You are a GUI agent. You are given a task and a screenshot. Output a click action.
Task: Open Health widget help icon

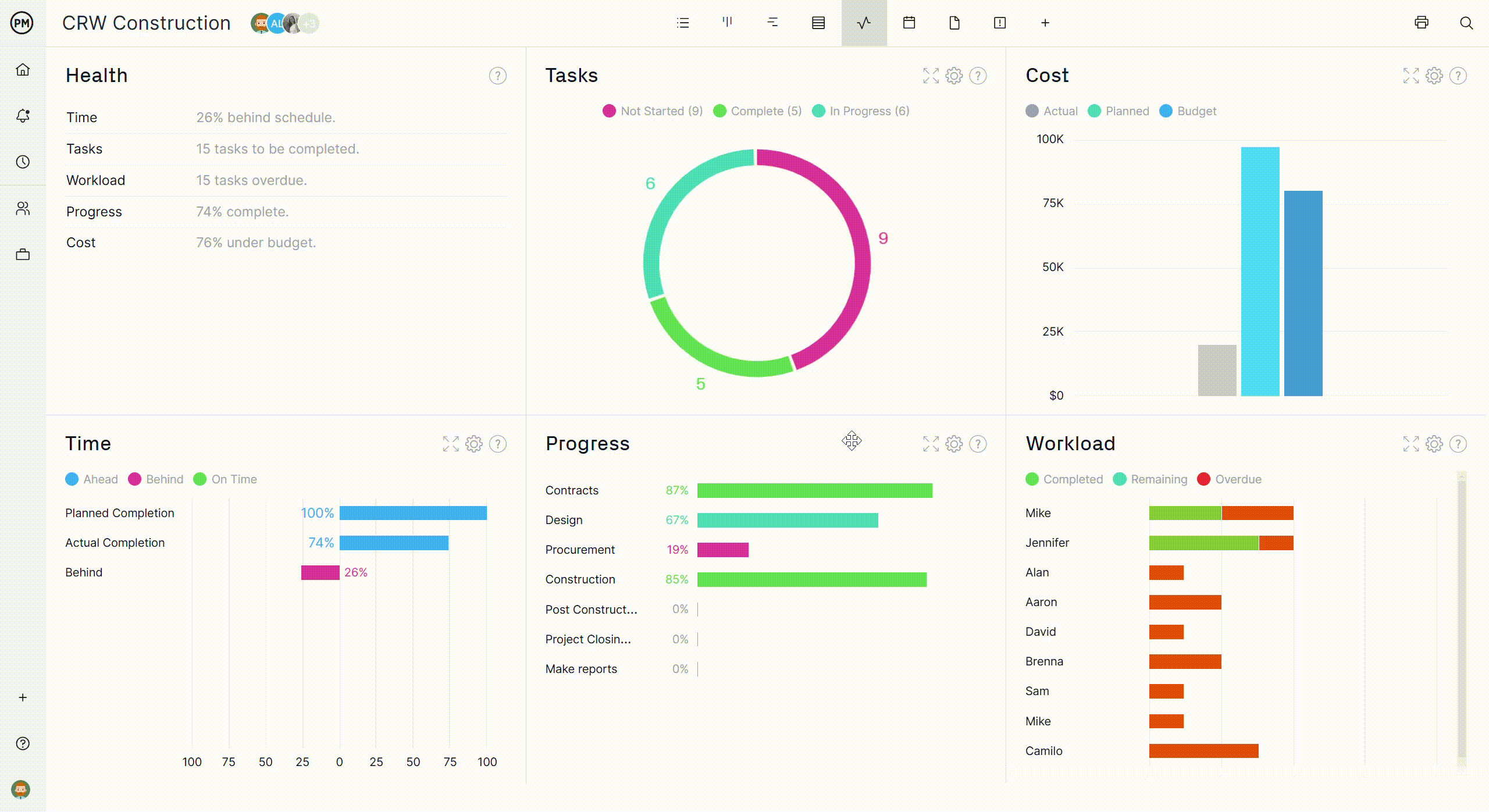[498, 76]
